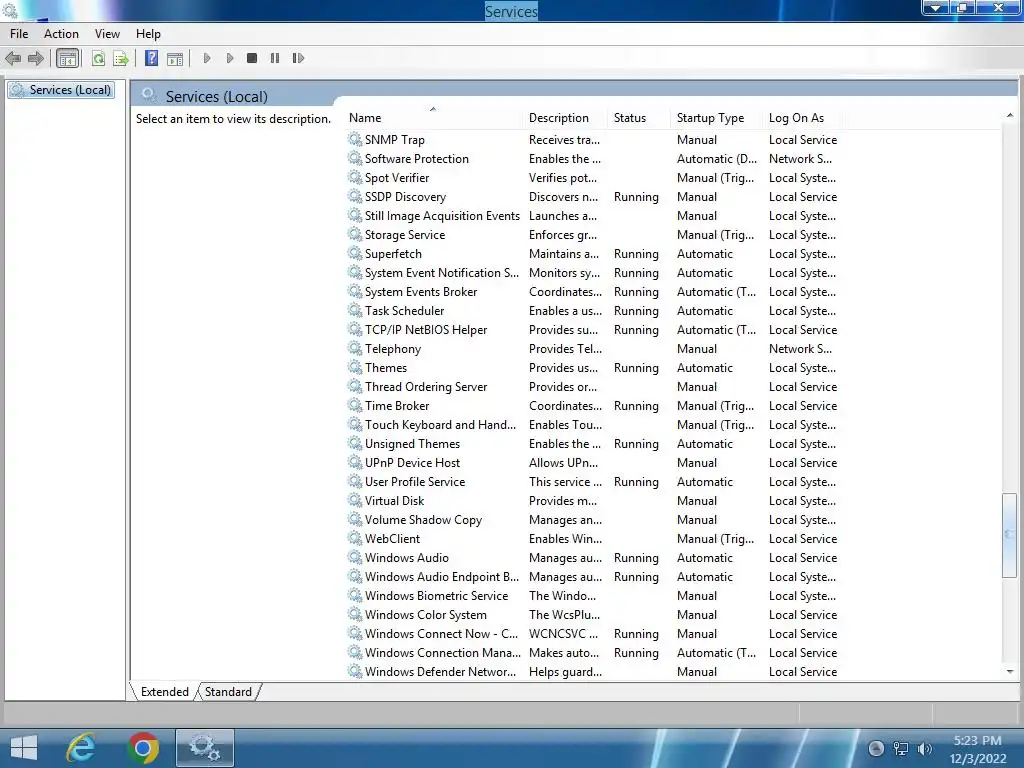Click the Refresh toolbar icon

(98, 59)
